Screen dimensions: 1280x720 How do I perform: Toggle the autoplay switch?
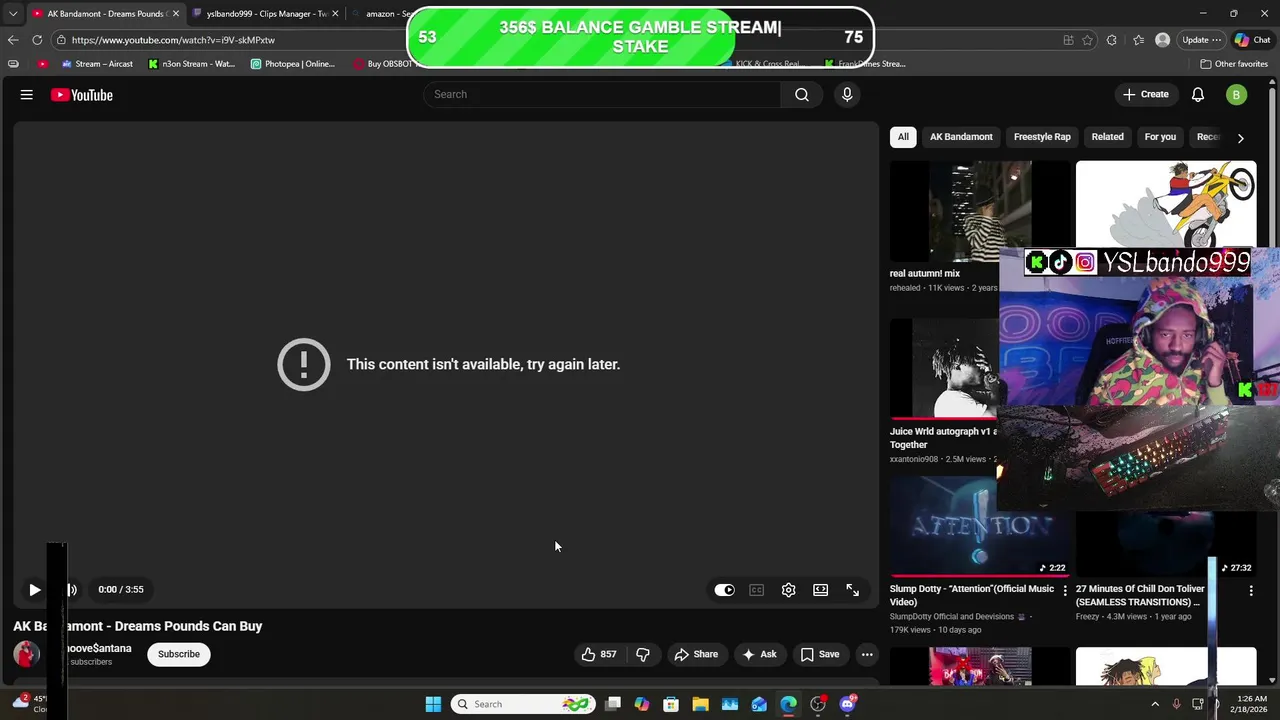point(725,590)
